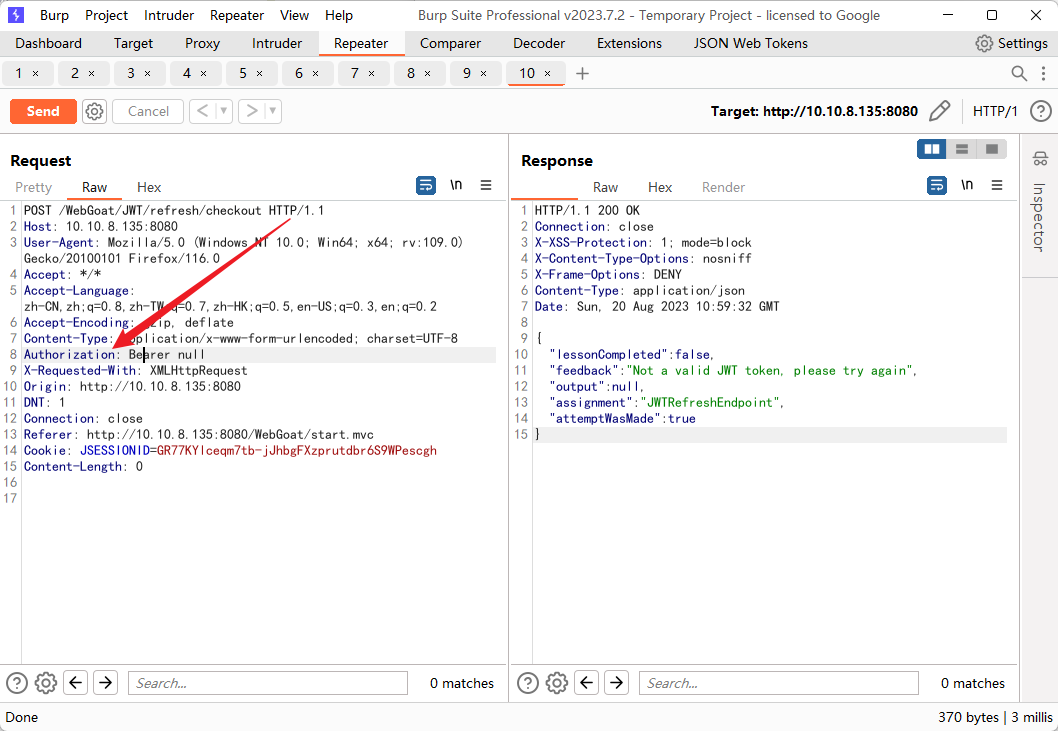Open the View menu
Image resolution: width=1058 pixels, height=731 pixels.
click(x=294, y=15)
